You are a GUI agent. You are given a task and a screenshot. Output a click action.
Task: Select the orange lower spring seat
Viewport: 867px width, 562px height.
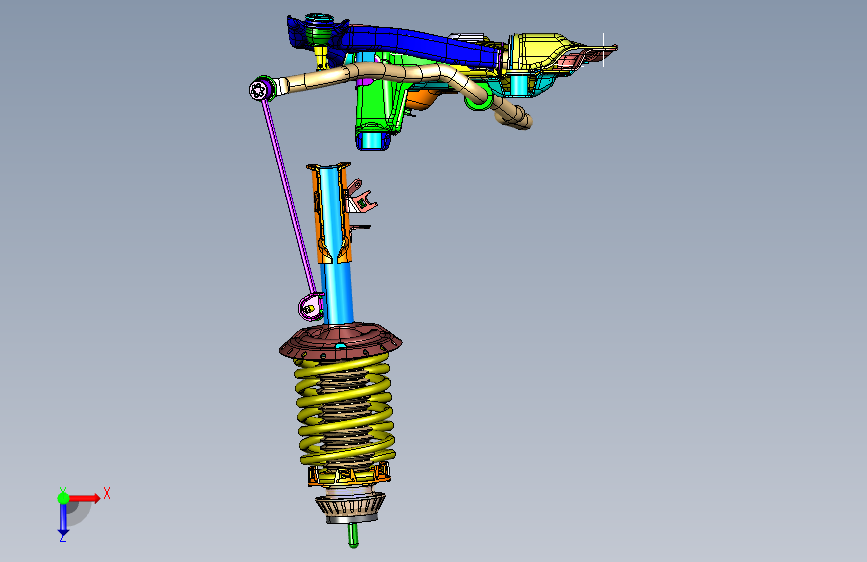pyautogui.click(x=349, y=475)
